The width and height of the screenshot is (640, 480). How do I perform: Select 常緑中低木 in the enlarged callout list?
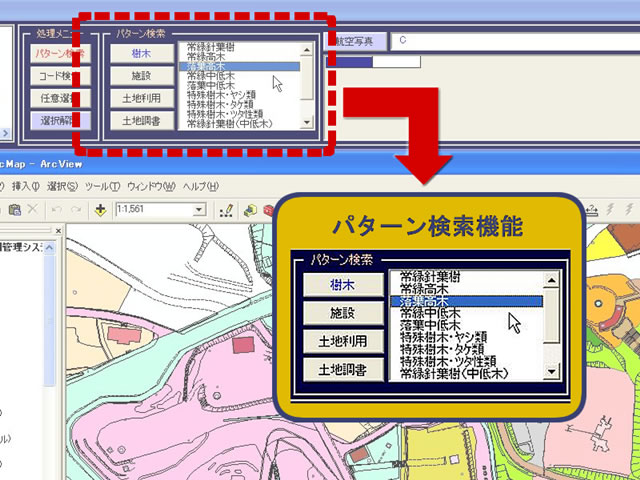point(430,313)
